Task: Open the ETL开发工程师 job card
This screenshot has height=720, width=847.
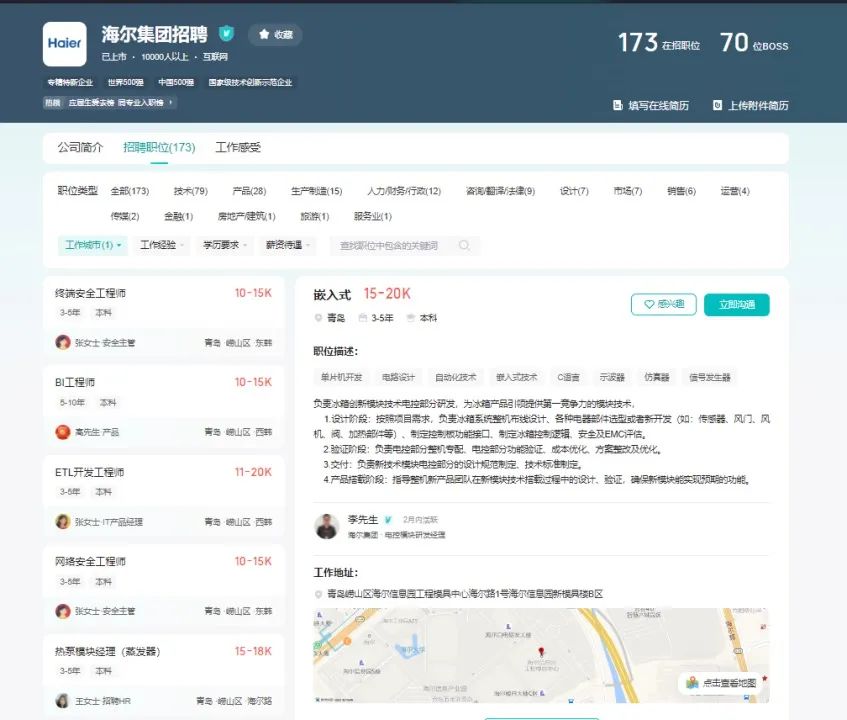Action: point(163,496)
